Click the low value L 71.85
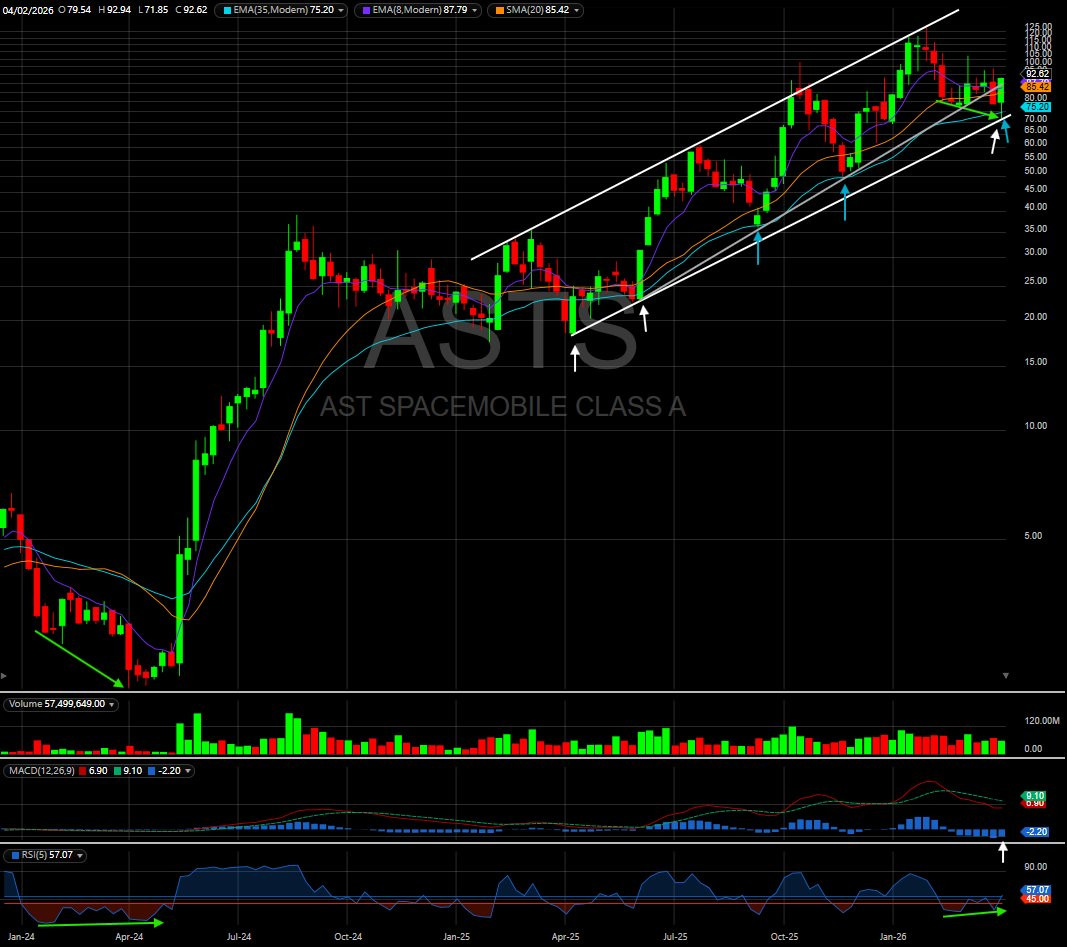Screen dimensions: 1067x947 click(152, 10)
